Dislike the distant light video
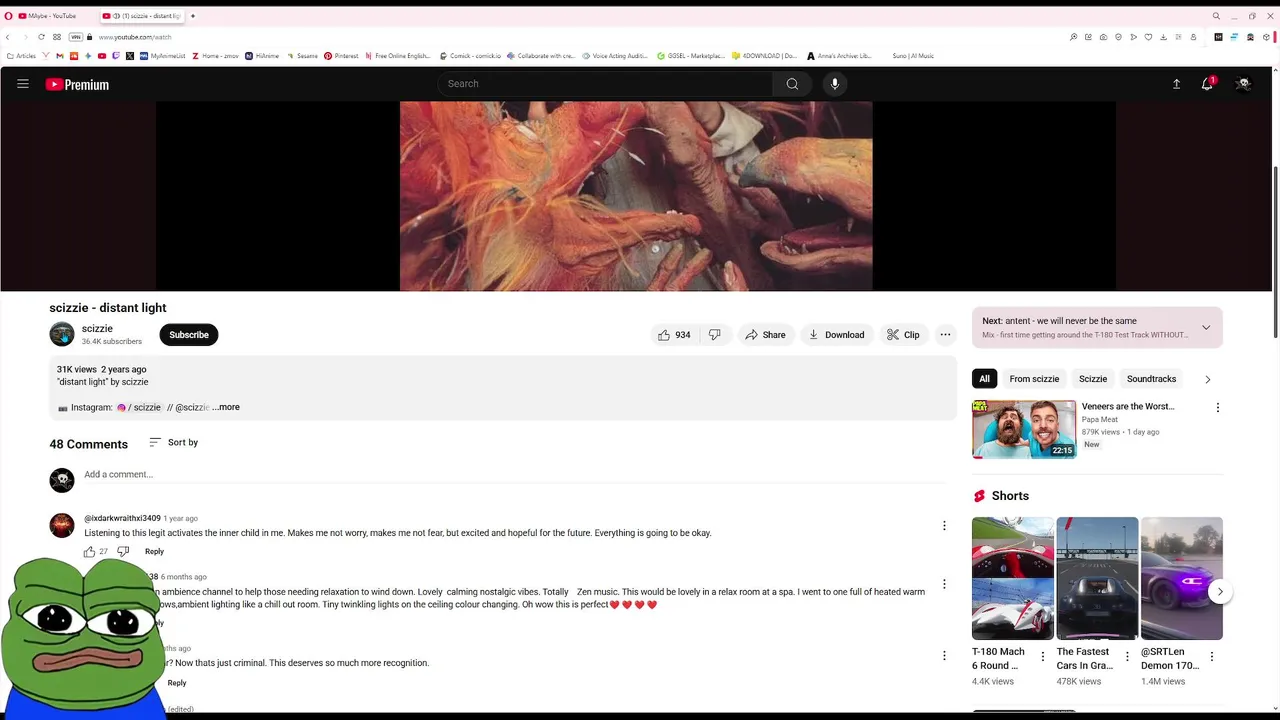Viewport: 1280px width, 720px height. [x=715, y=335]
